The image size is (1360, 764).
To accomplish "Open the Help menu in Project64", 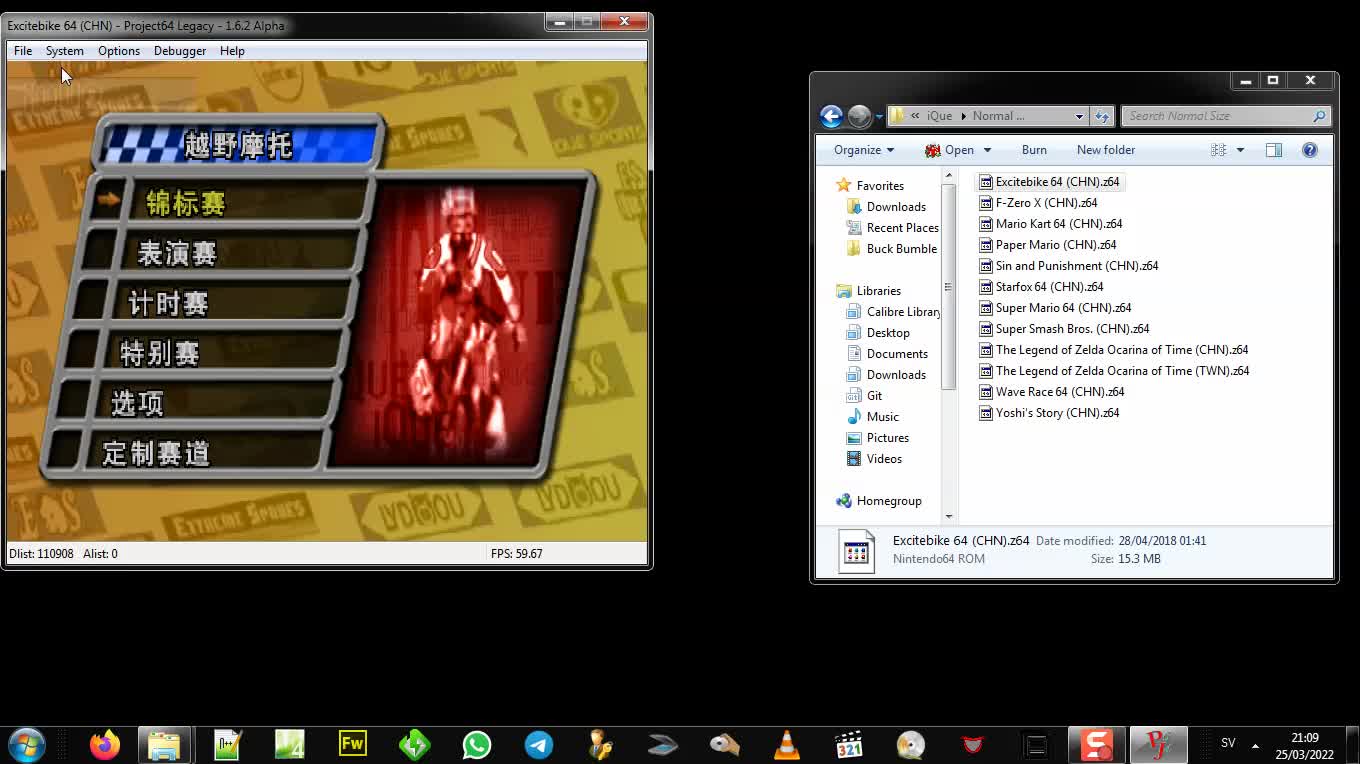I will [232, 51].
